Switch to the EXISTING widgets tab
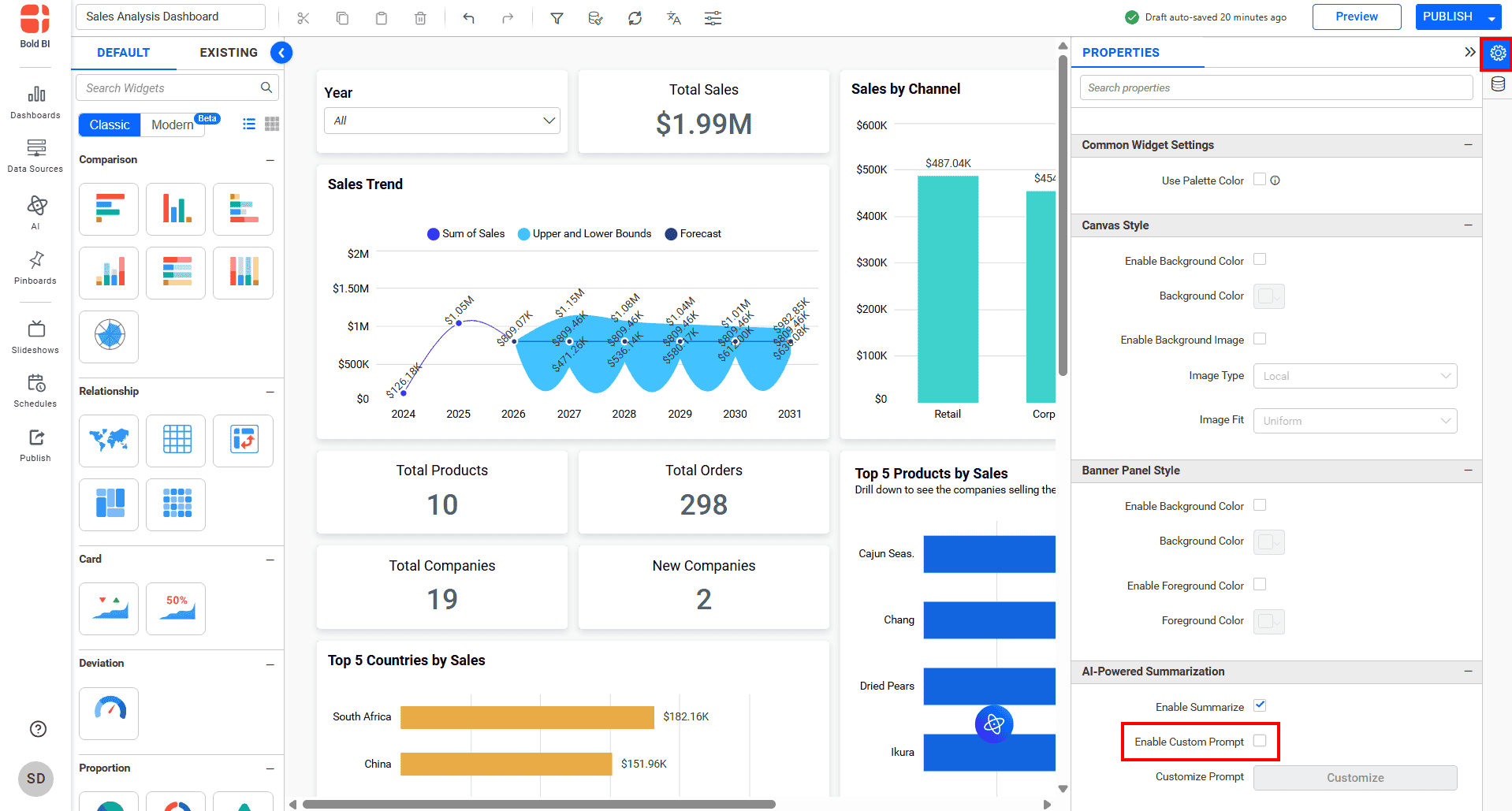Screen dimensions: 1512x811 [x=229, y=53]
